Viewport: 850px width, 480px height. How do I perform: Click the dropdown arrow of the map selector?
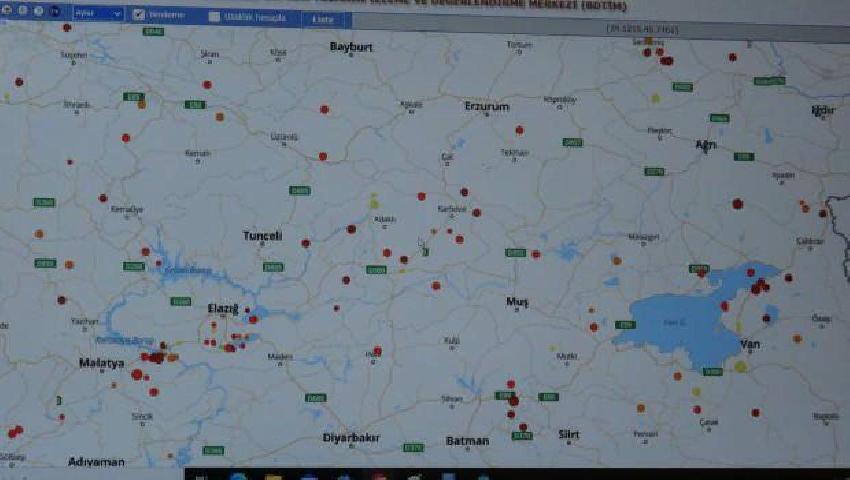118,14
